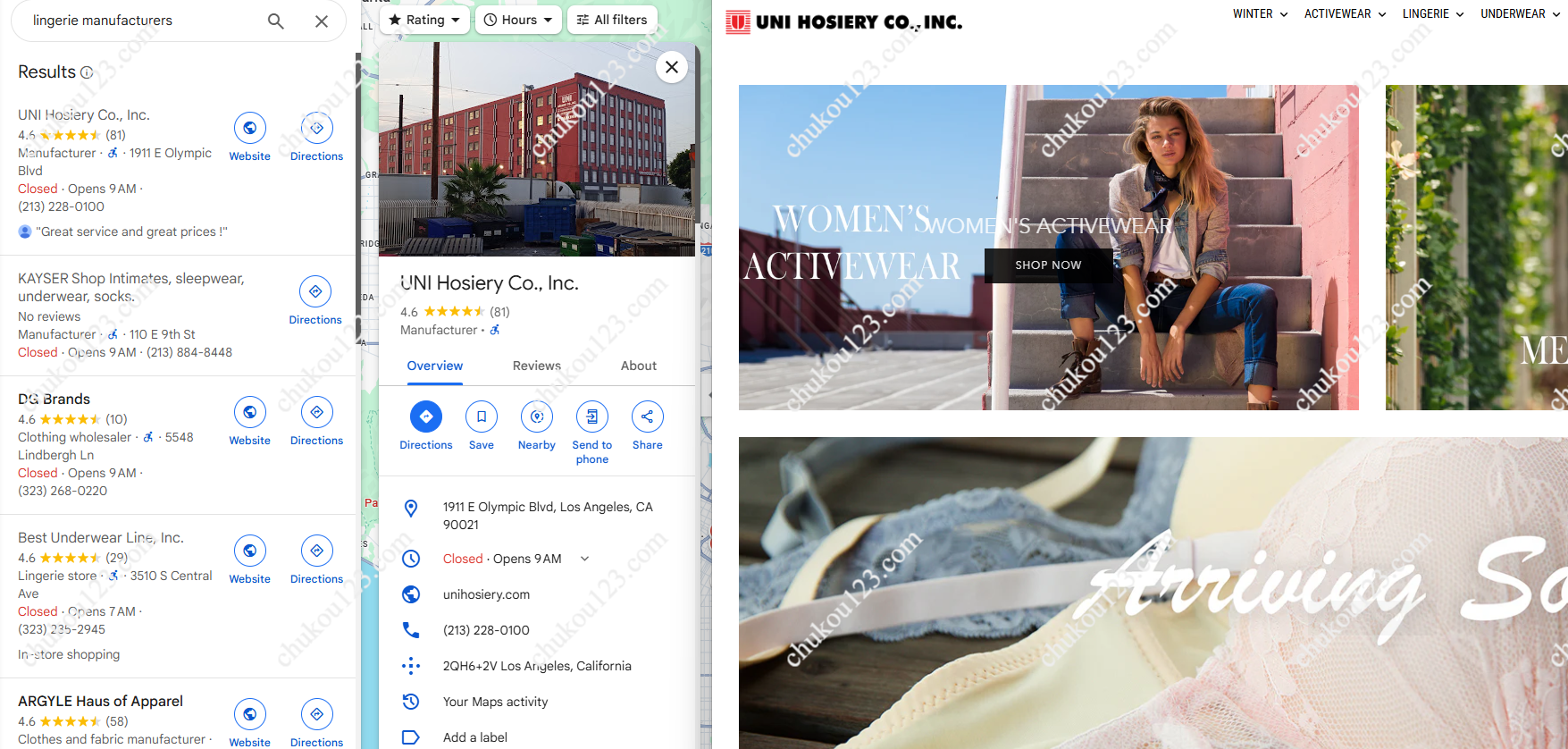Screen dimensions: 1568x749
Task: Clear the lingerie manufacturers search
Action: tap(322, 21)
